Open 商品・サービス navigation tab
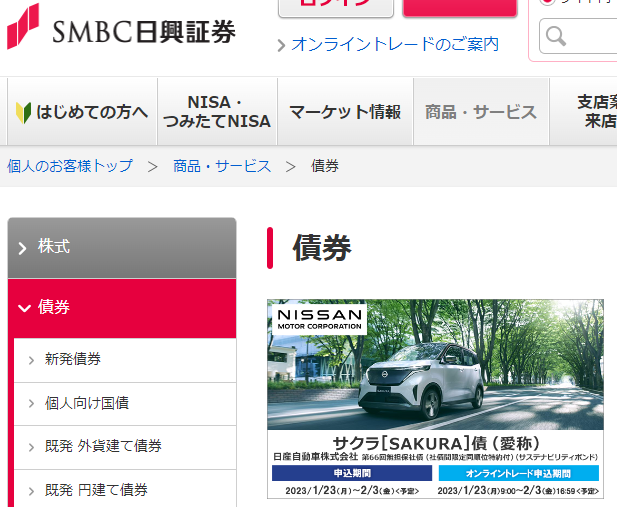This screenshot has height=507, width=617. click(x=481, y=112)
